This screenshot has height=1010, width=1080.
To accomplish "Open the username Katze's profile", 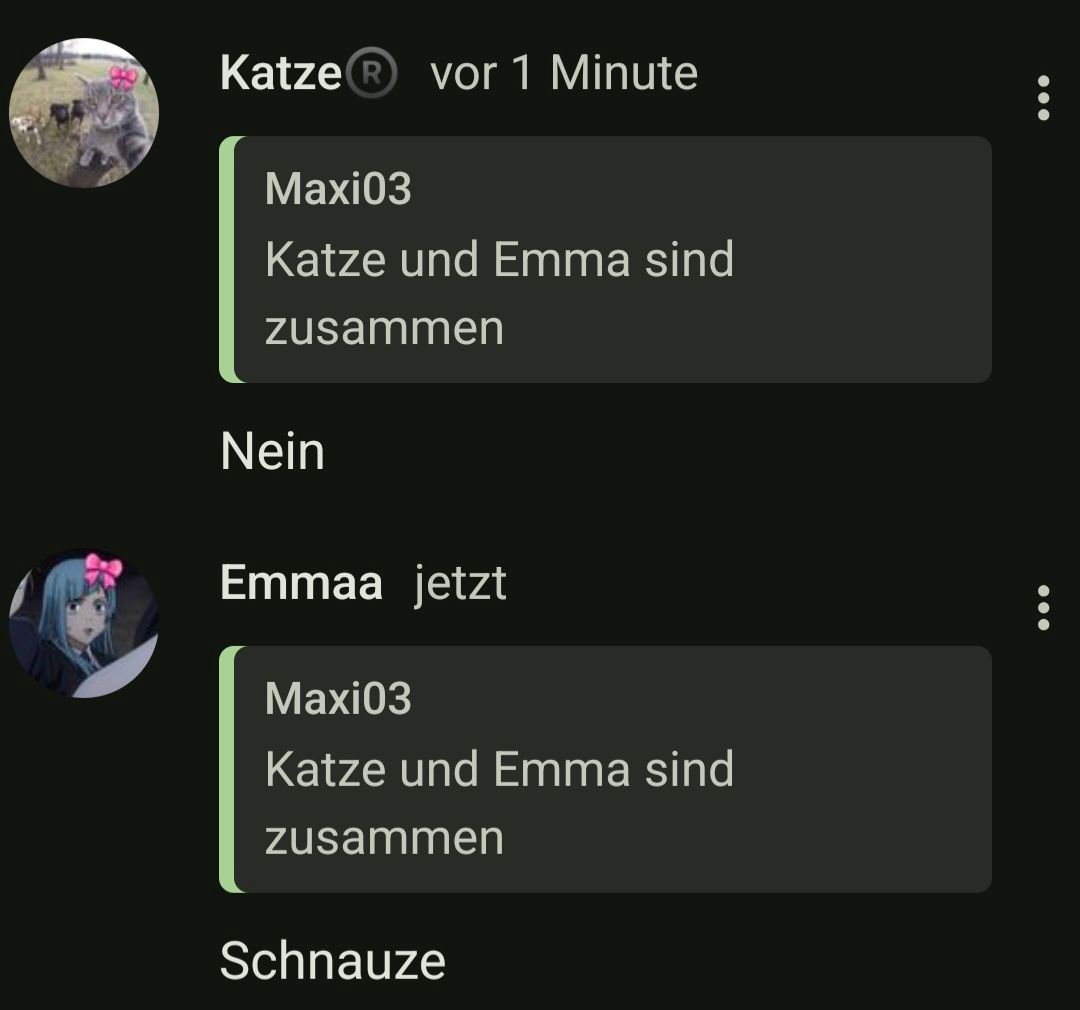I will [281, 73].
